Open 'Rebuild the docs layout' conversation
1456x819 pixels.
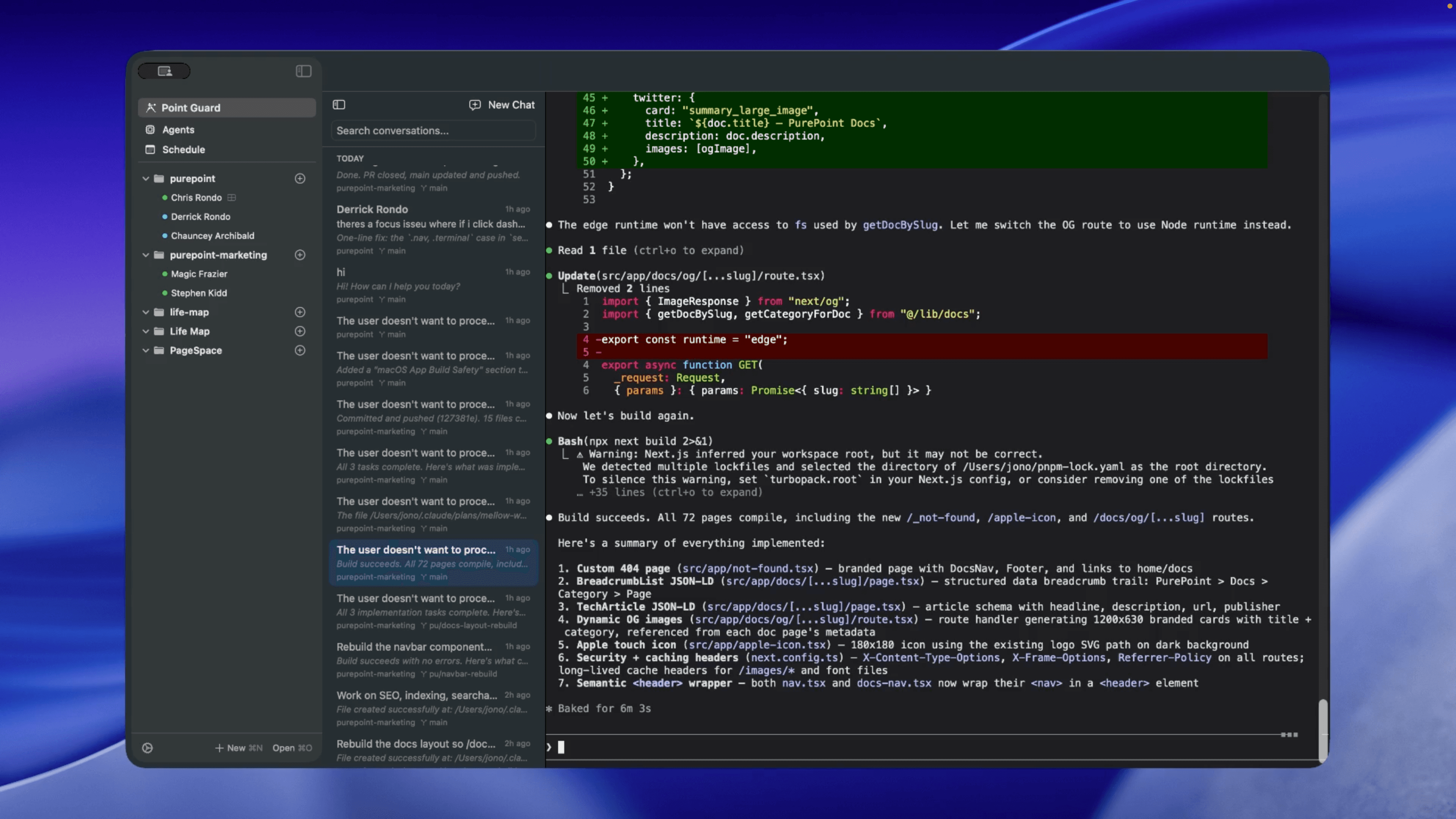point(433,751)
